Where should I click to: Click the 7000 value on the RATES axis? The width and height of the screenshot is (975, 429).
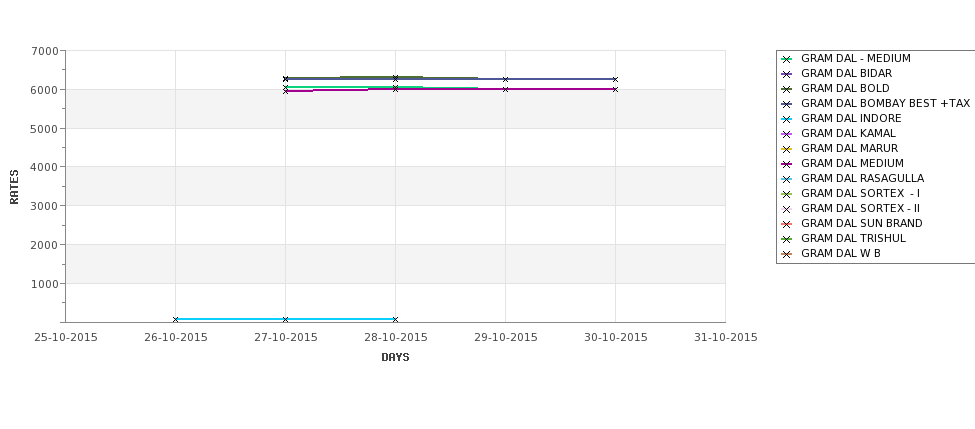tap(45, 51)
